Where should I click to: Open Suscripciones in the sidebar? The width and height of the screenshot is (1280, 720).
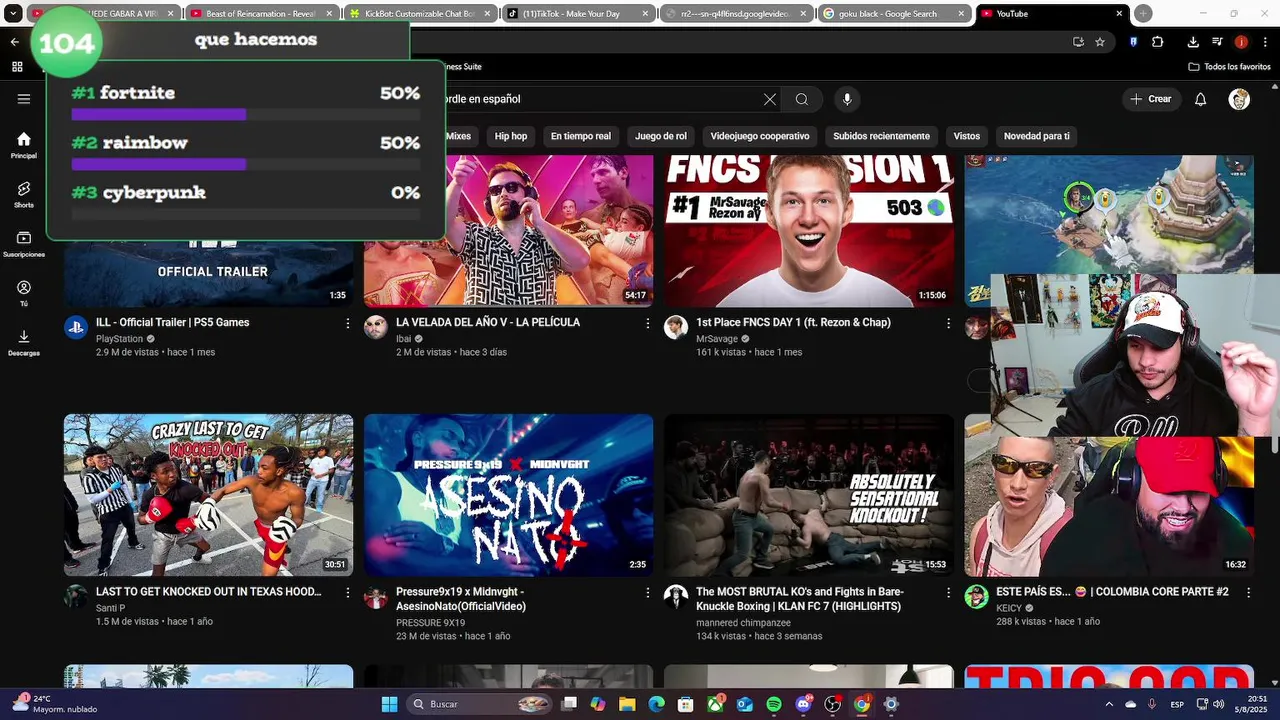(24, 244)
